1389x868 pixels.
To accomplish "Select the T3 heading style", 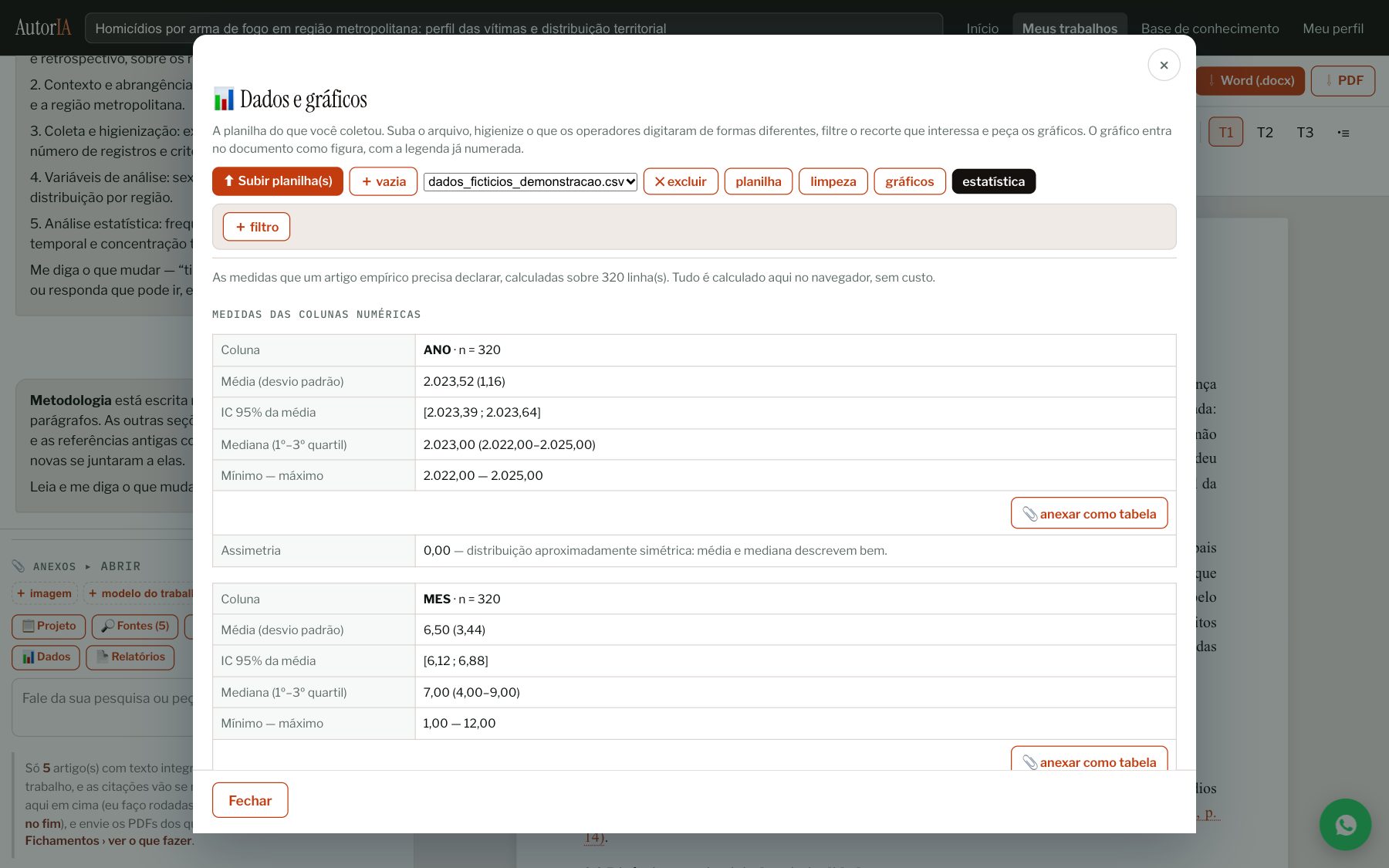I will coord(1305,132).
